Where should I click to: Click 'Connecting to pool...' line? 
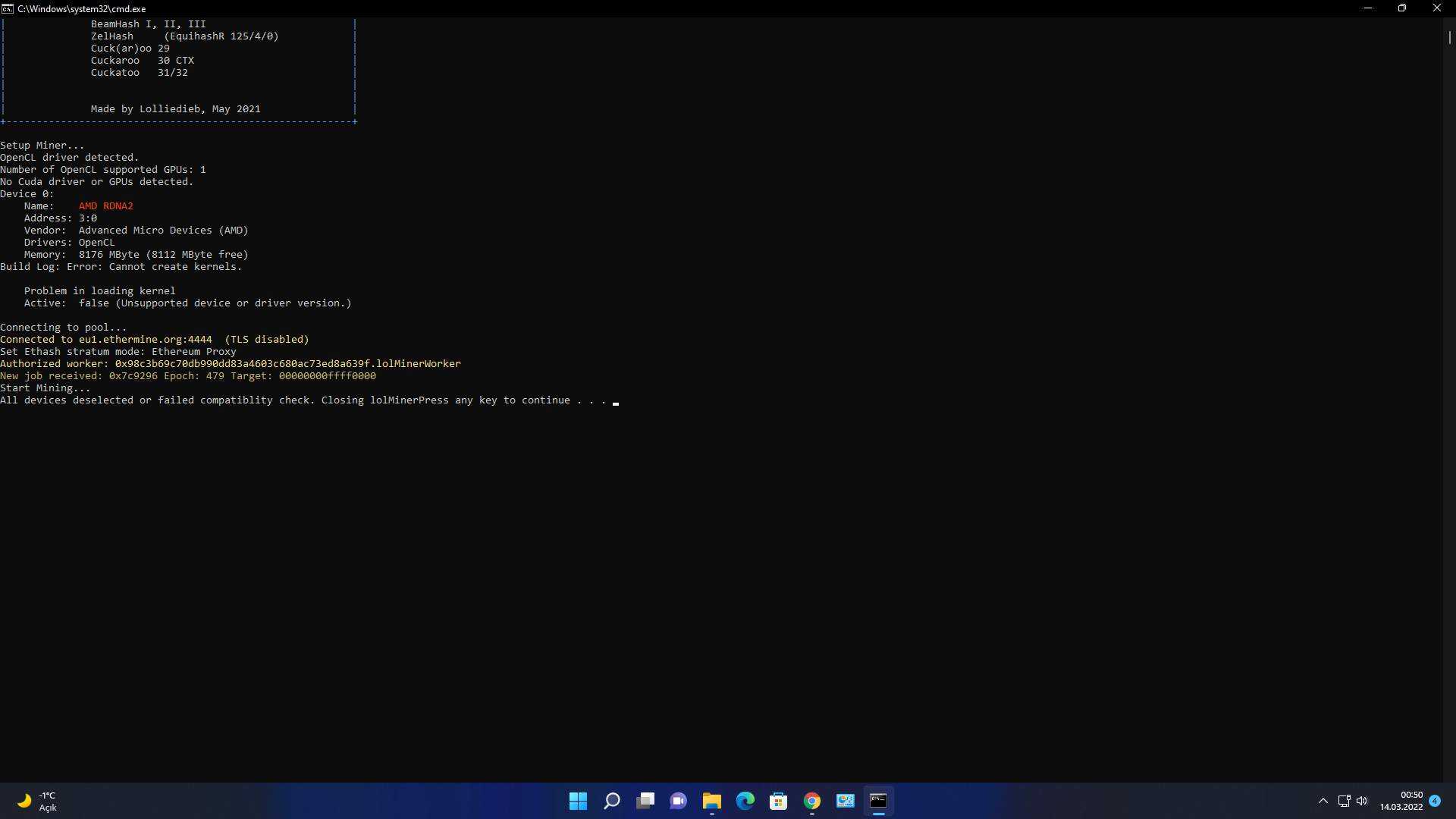(64, 328)
